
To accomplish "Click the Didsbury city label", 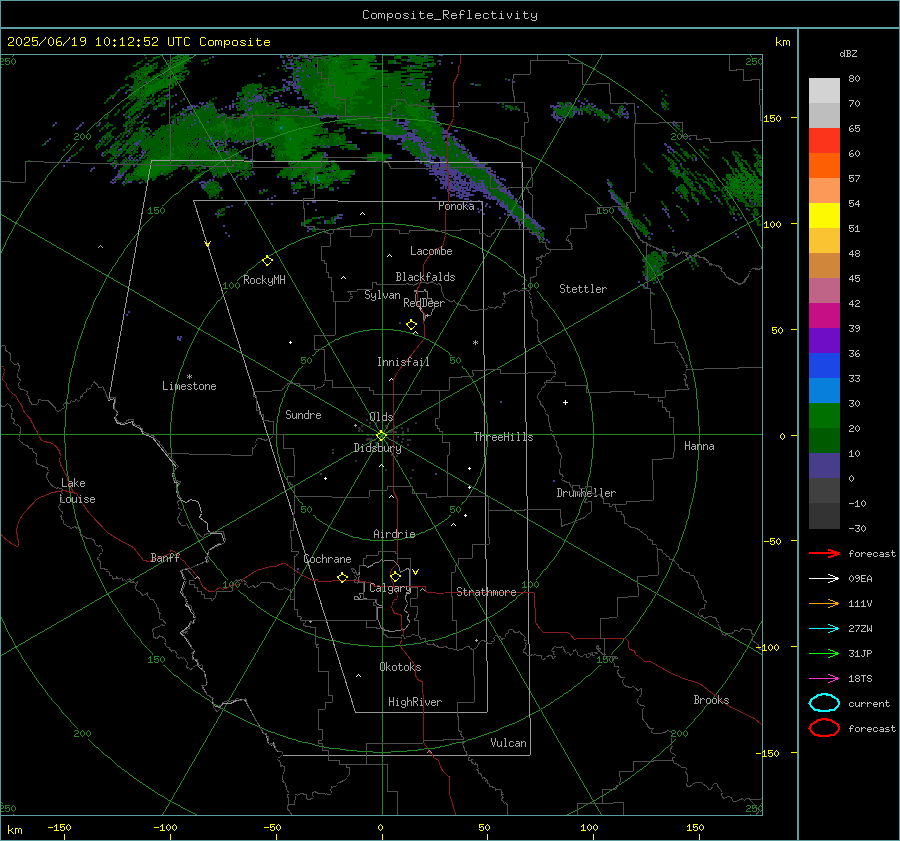I will 377,448.
